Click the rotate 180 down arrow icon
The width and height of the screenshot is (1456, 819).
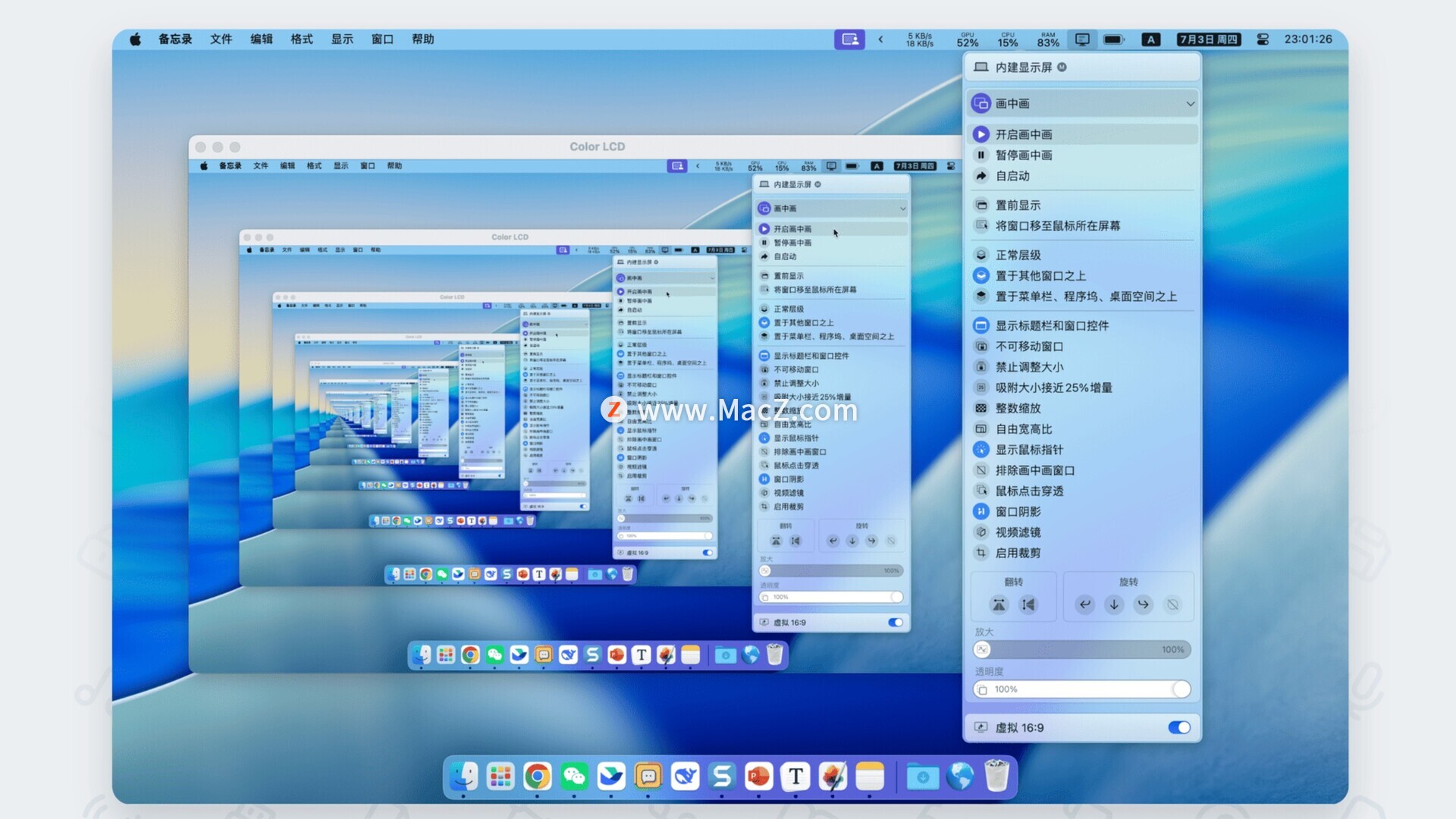coord(1114,604)
